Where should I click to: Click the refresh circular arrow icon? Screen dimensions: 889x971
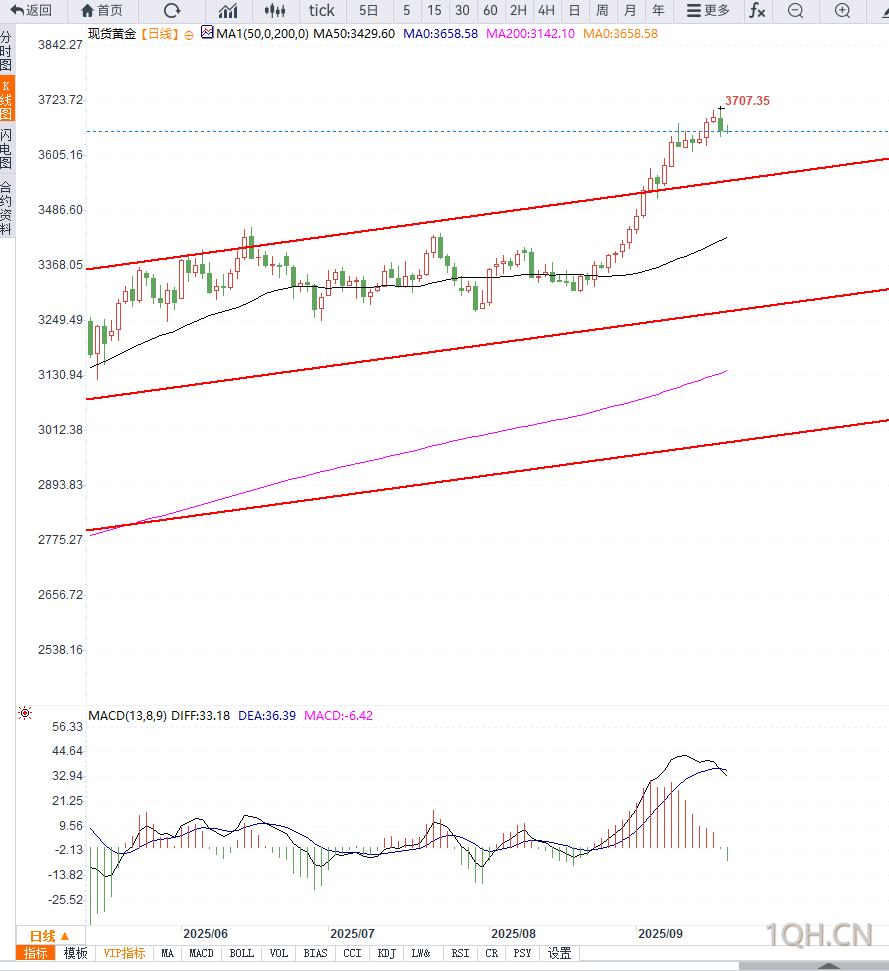tap(172, 11)
